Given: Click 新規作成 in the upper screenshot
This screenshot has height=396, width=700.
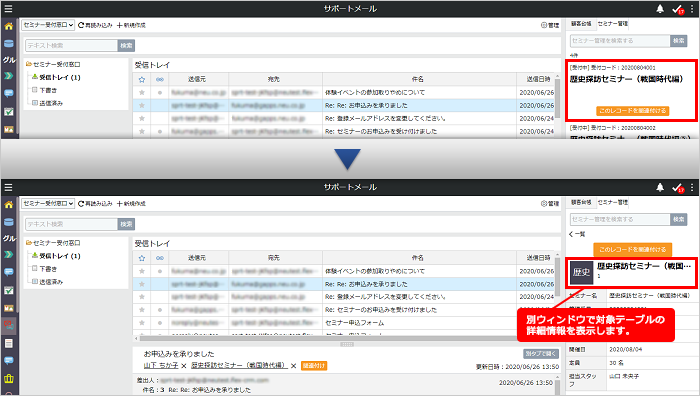Looking at the screenshot, I should click(131, 25).
